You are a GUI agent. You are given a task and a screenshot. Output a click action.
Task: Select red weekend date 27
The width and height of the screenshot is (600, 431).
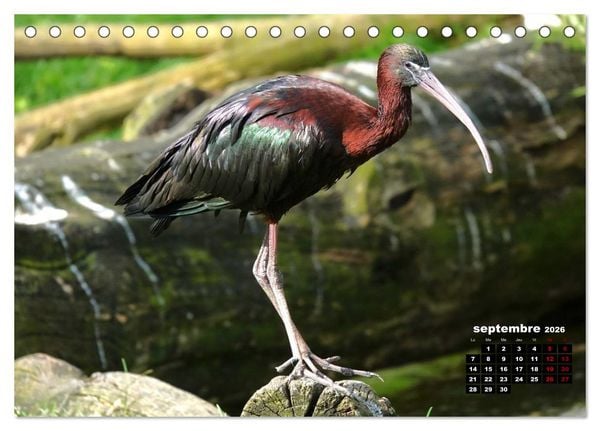[x=565, y=379]
